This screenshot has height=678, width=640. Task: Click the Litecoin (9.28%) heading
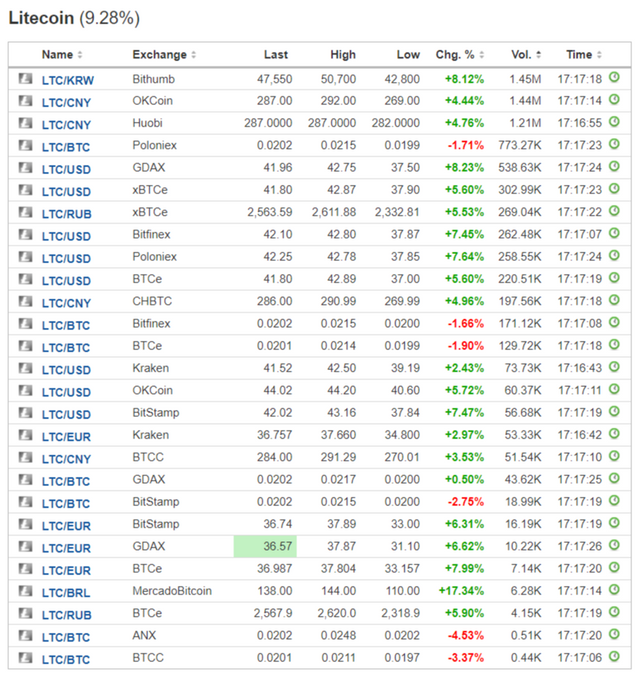(x=74, y=18)
